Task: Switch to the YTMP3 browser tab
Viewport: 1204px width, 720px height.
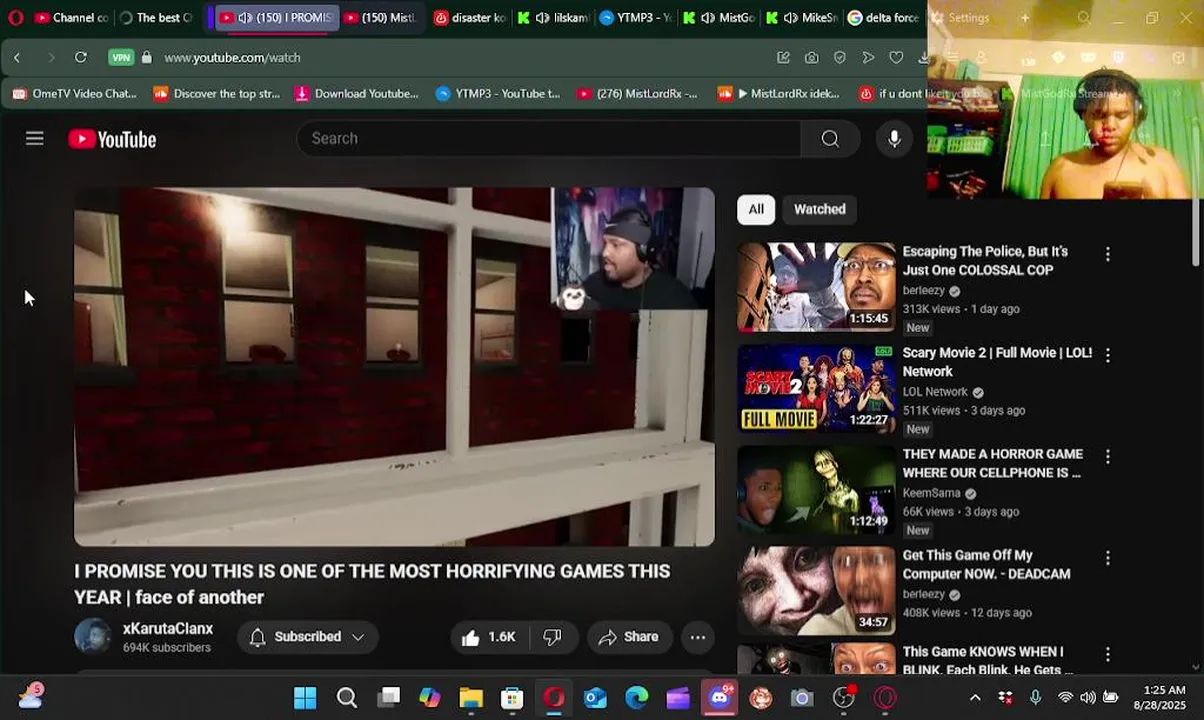Action: (636, 18)
